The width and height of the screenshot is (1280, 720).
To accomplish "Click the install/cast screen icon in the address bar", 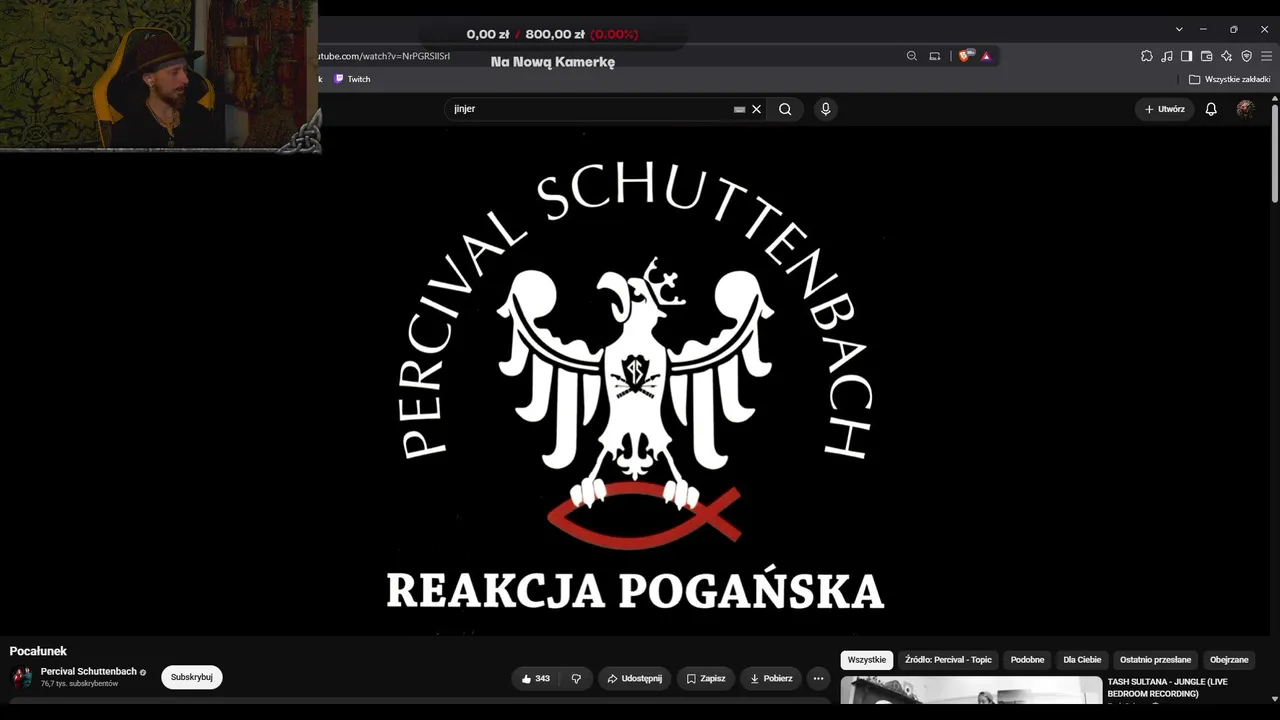I will click(935, 56).
